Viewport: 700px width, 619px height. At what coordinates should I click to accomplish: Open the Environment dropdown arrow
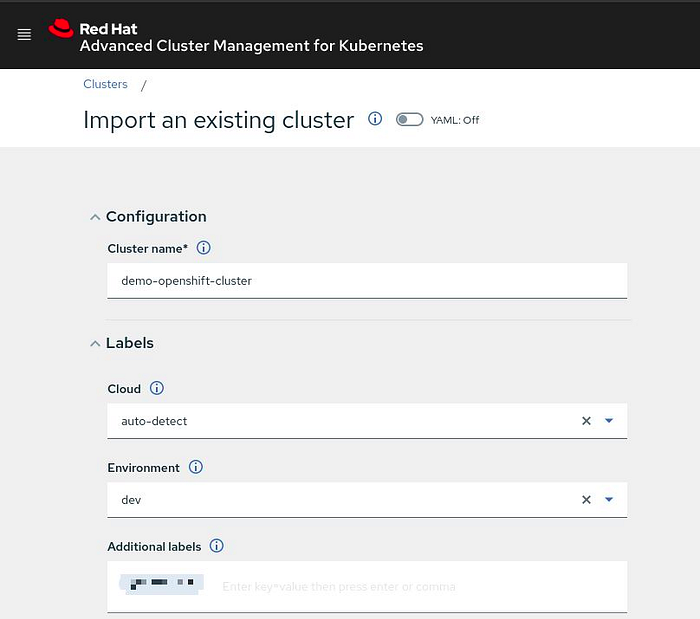pos(609,499)
